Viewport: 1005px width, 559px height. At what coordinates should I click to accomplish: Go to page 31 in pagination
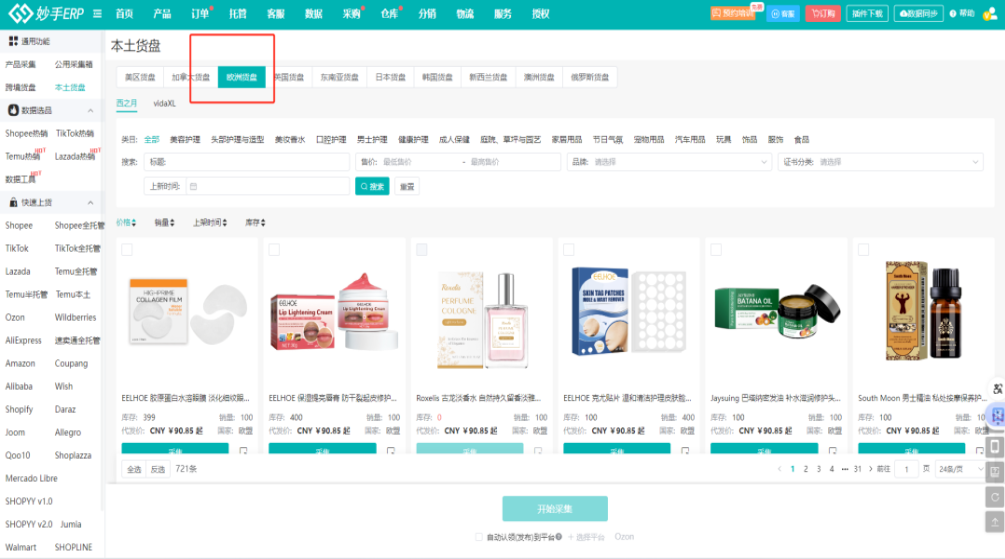858,469
